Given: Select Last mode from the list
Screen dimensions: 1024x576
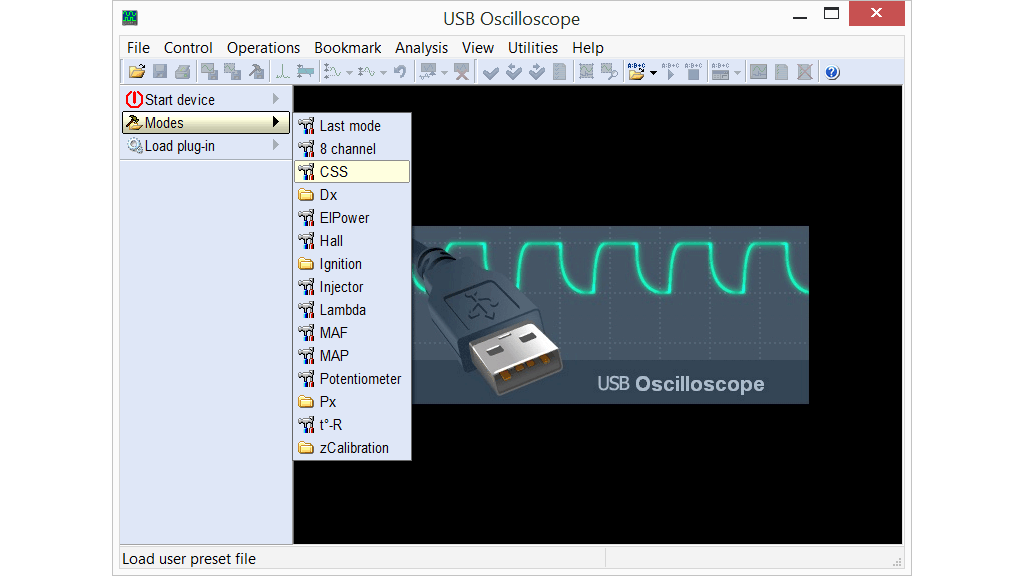Looking at the screenshot, I should pos(349,126).
